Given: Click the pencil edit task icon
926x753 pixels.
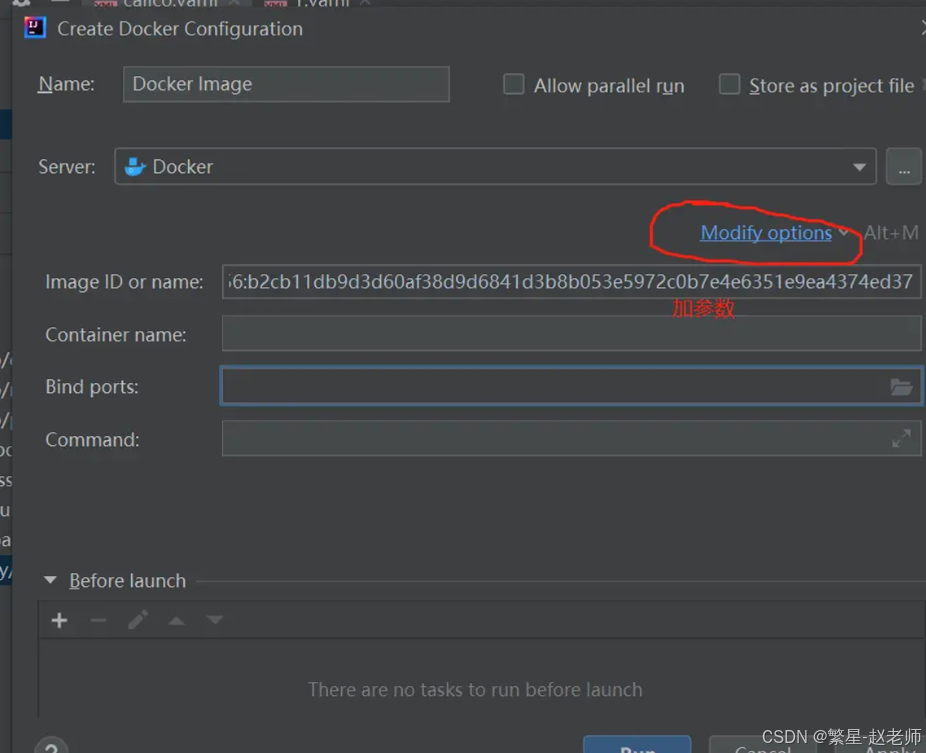Looking at the screenshot, I should tap(138, 621).
